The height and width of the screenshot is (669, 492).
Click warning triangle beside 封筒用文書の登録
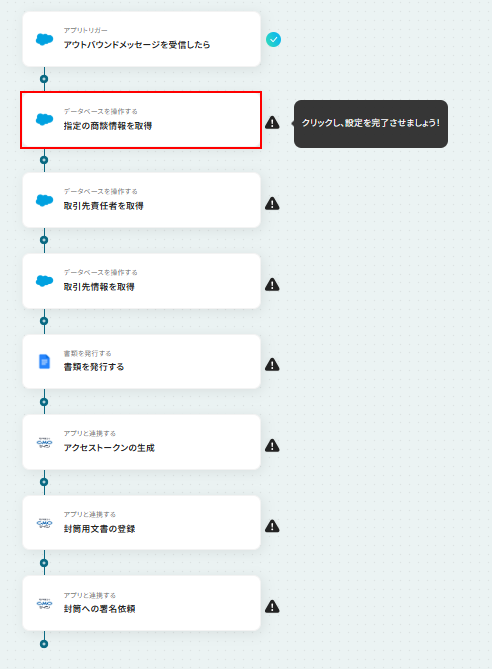pos(272,526)
